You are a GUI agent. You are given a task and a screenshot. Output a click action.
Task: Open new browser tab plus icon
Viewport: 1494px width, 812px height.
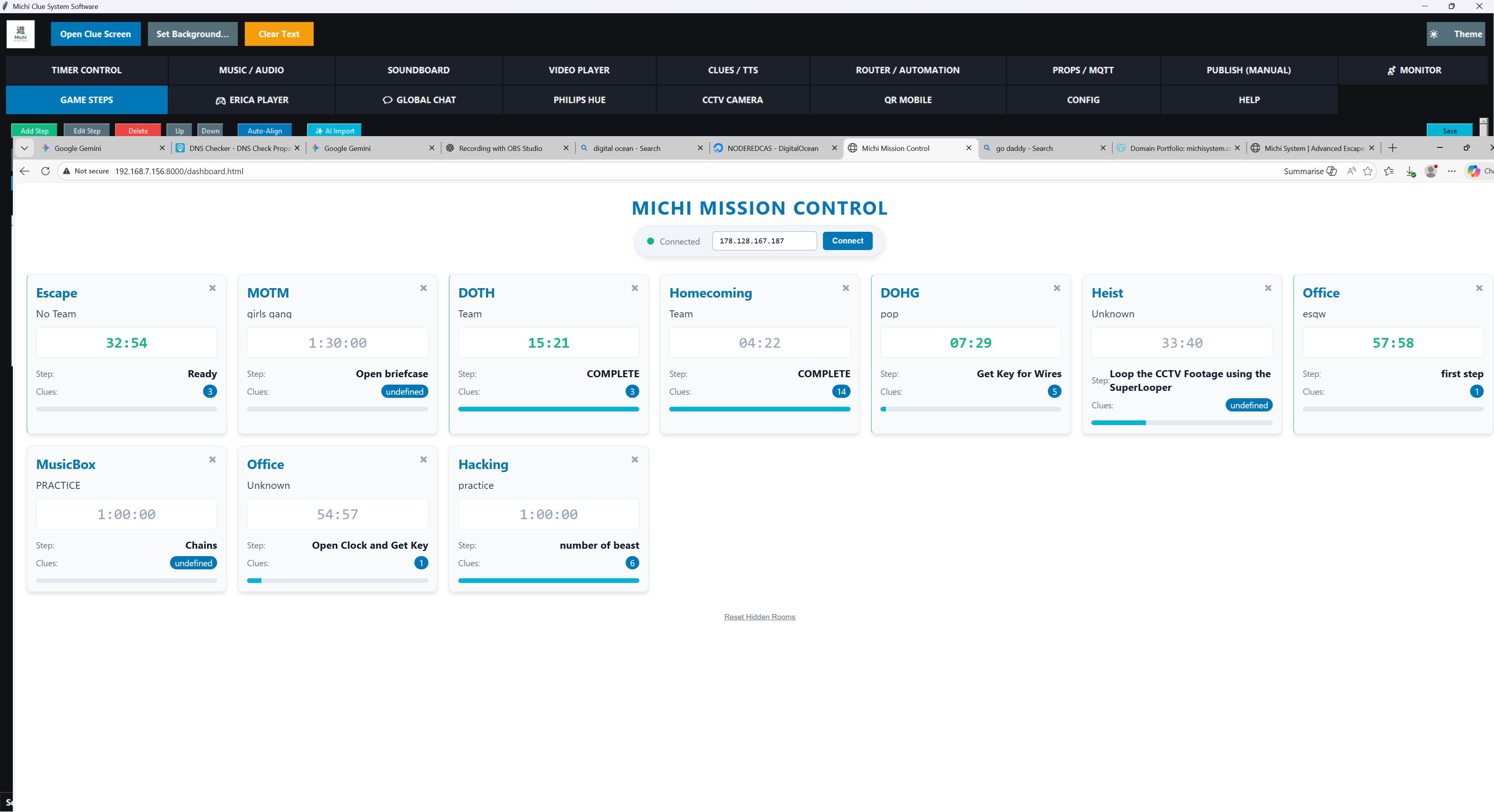click(x=1392, y=149)
